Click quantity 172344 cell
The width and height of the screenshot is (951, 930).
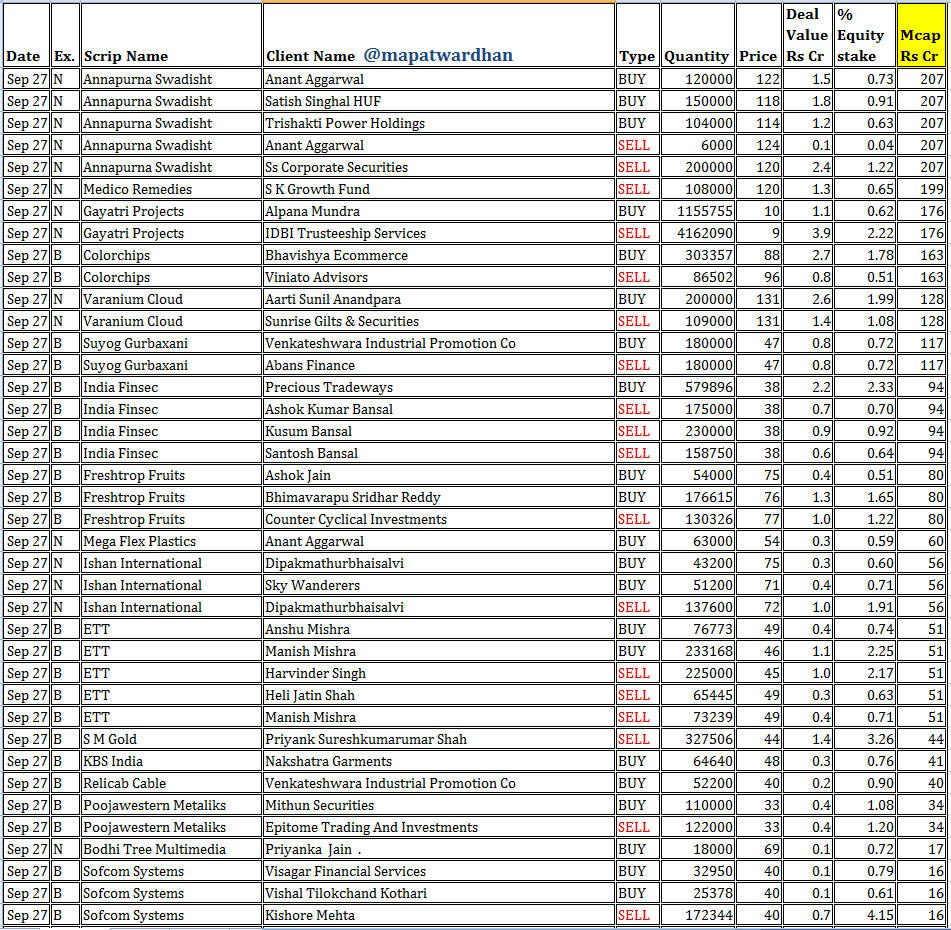point(698,915)
